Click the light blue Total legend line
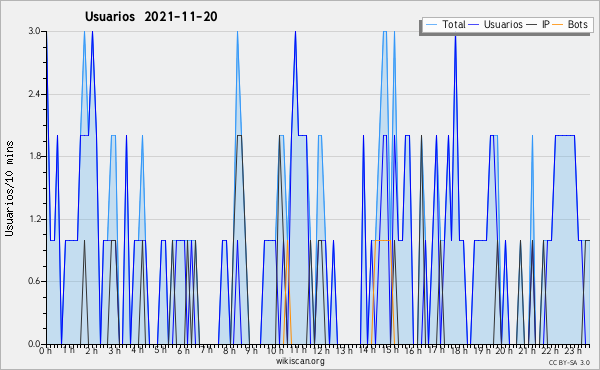The width and height of the screenshot is (600, 370). click(431, 25)
